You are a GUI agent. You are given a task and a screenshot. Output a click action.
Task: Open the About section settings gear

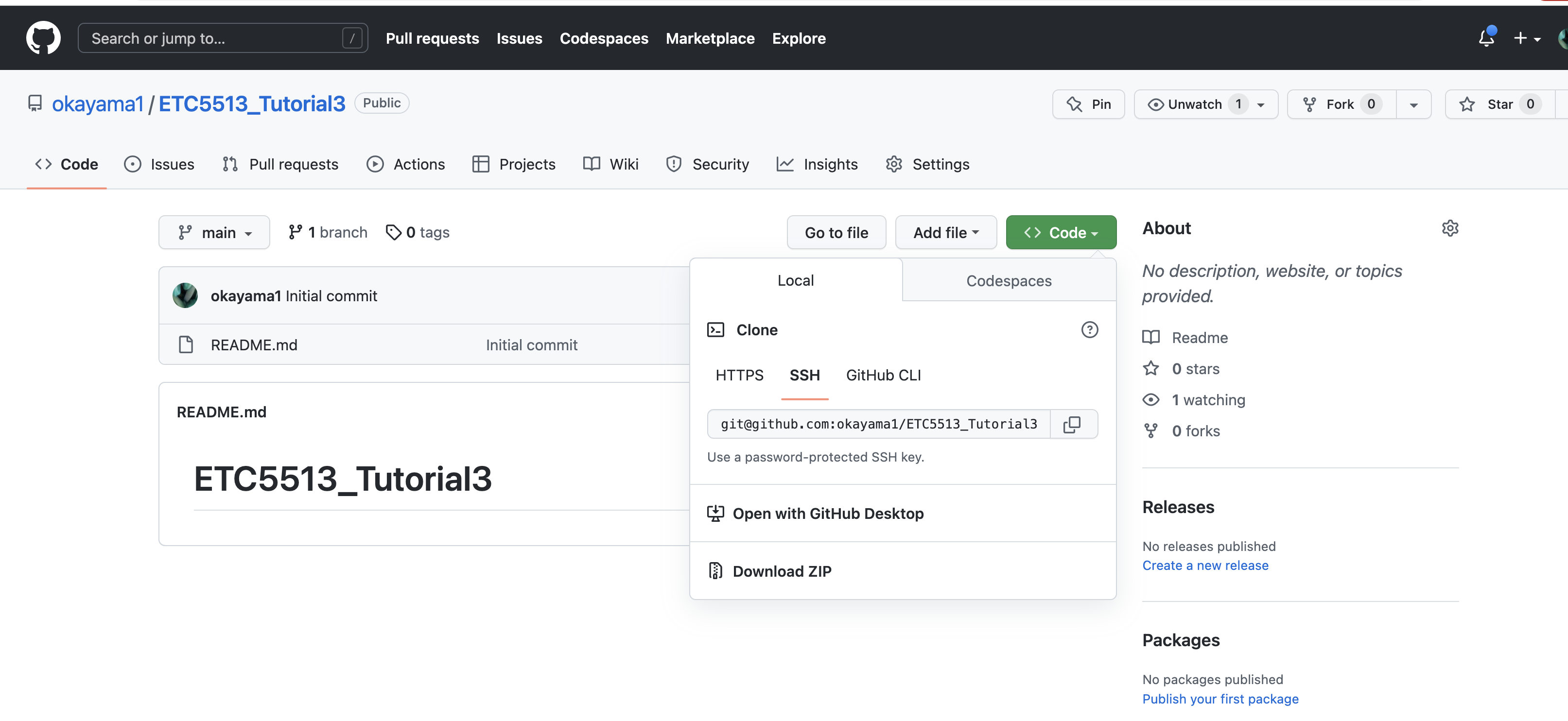(x=1450, y=228)
